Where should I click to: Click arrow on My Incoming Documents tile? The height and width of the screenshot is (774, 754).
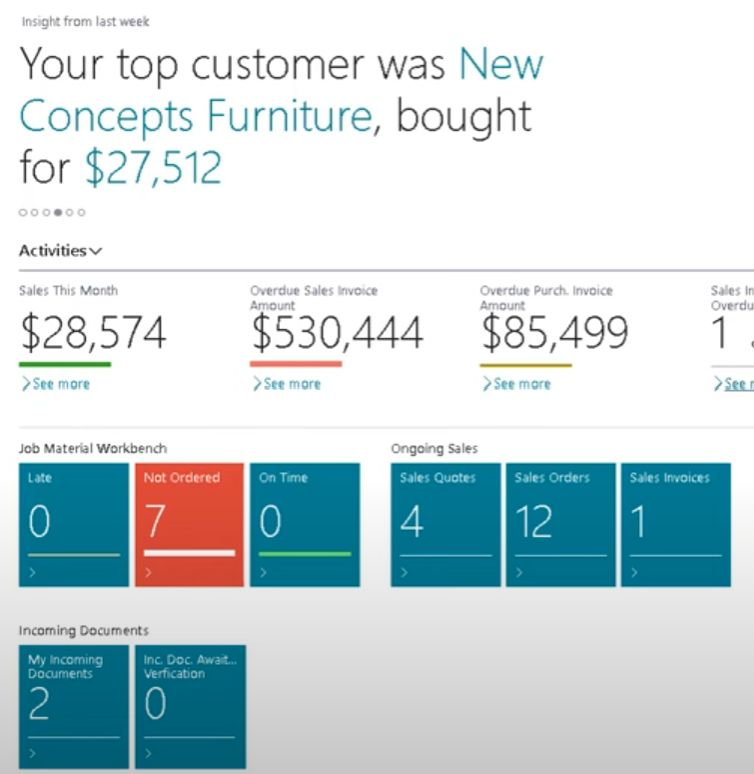33,754
